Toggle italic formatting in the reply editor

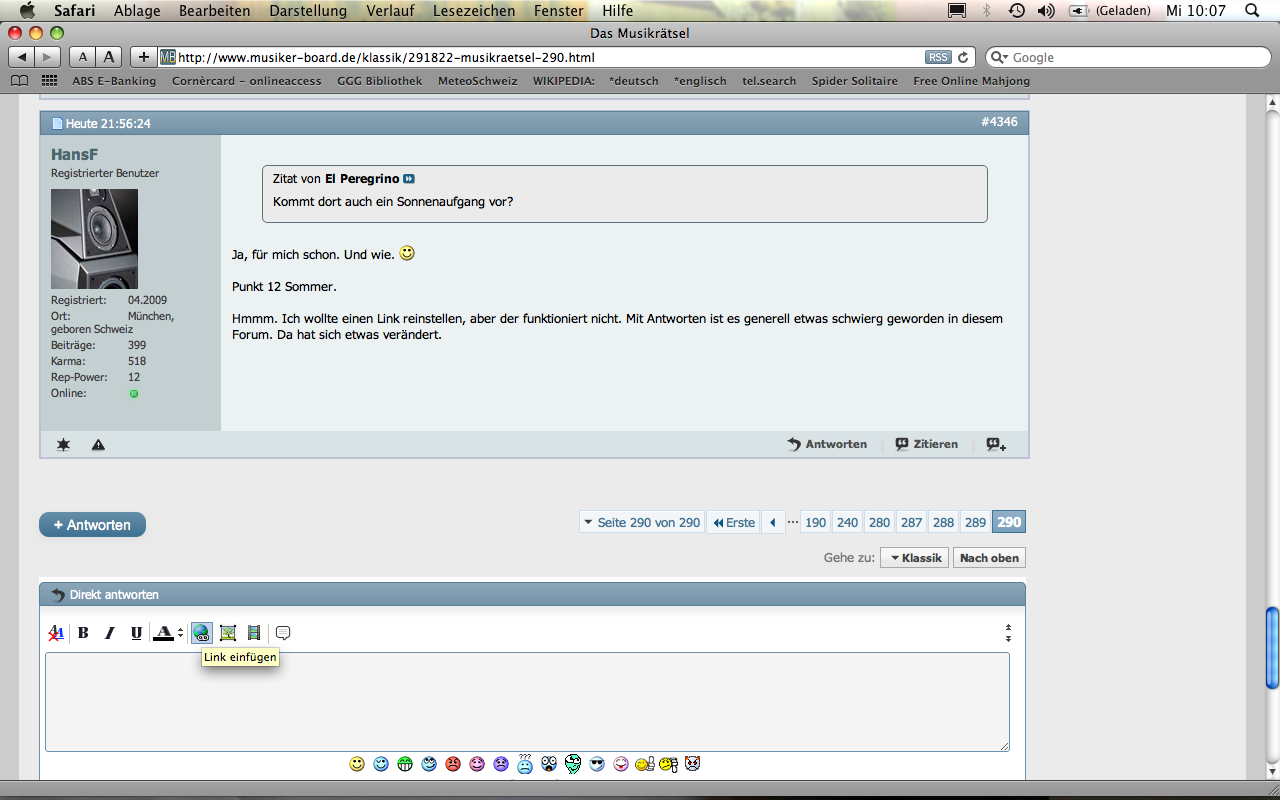[110, 633]
